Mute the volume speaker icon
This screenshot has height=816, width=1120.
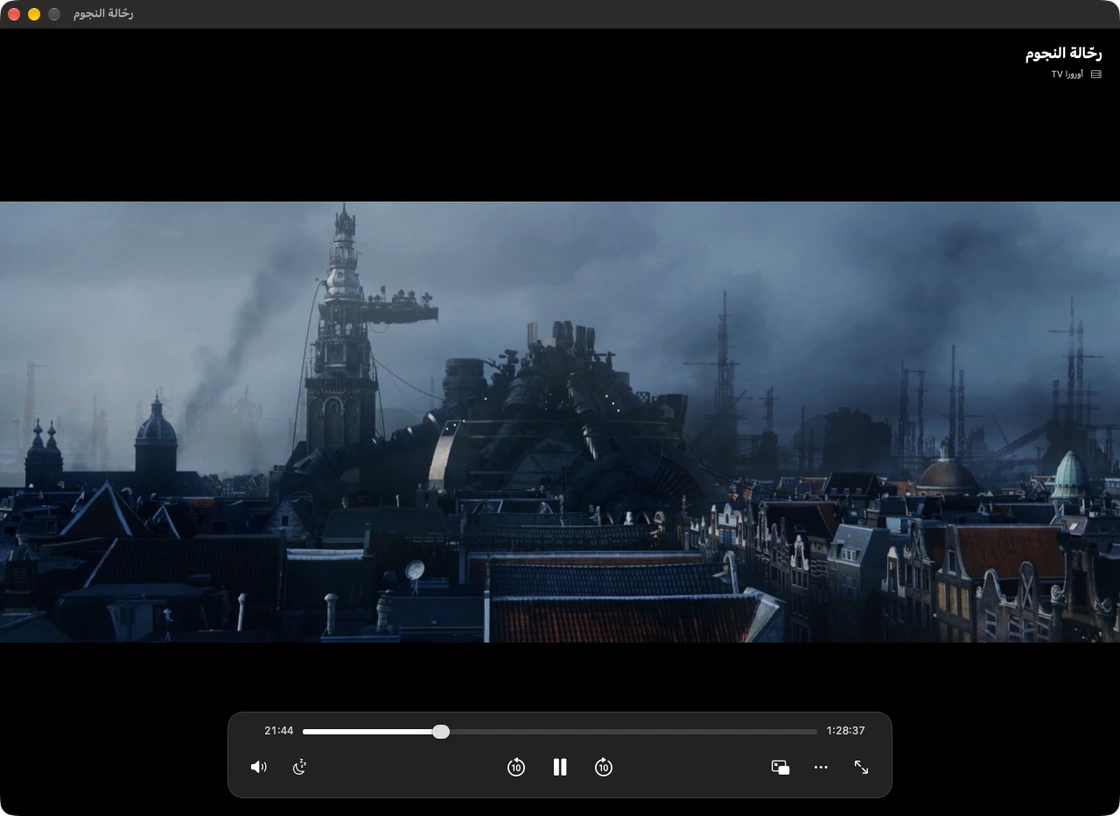[259, 767]
